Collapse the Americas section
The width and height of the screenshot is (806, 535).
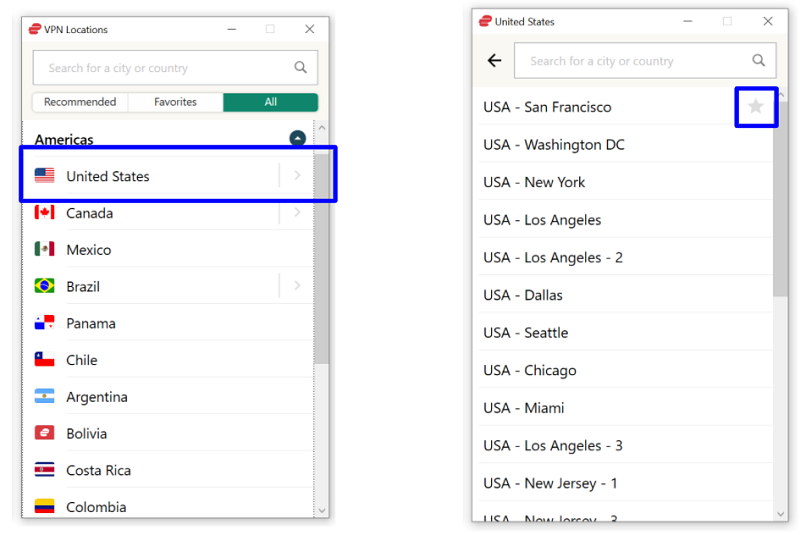pyautogui.click(x=297, y=139)
